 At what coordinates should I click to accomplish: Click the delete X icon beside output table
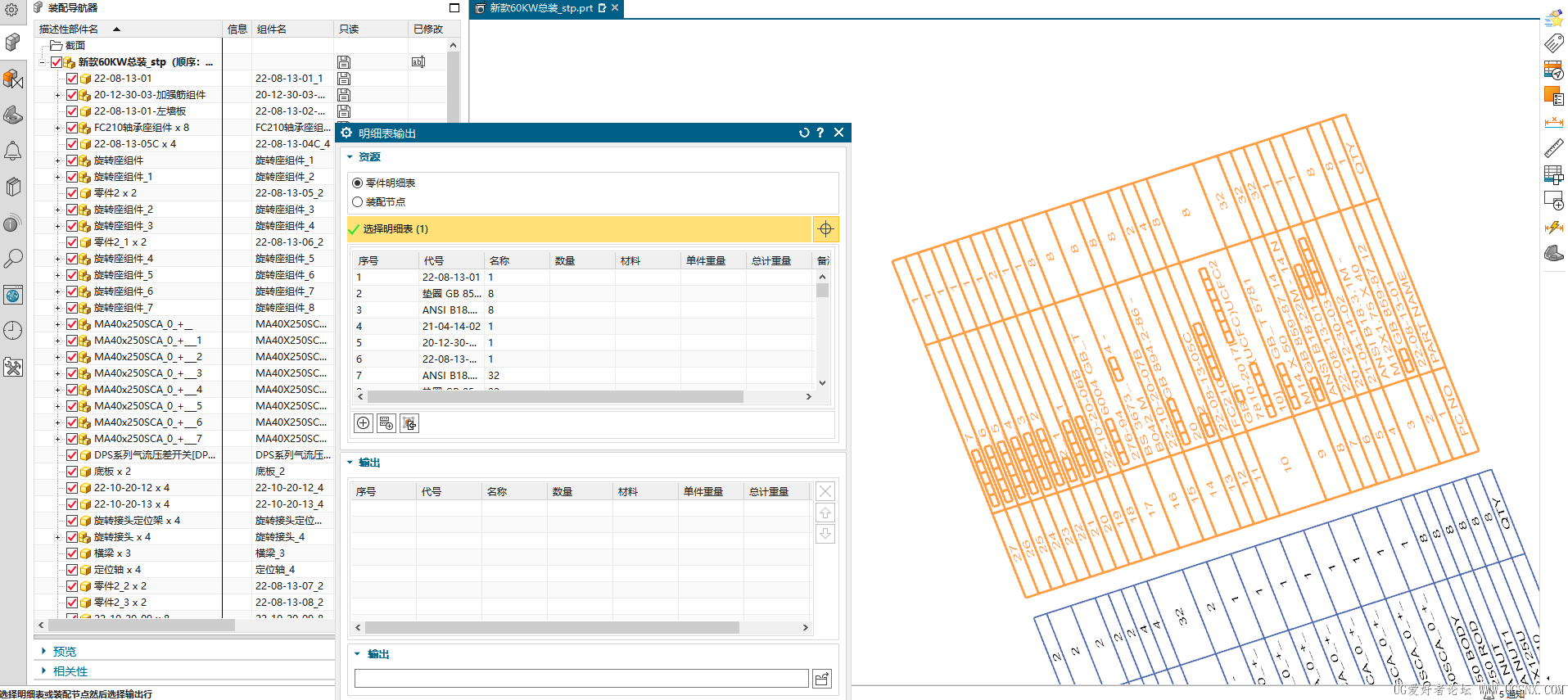pyautogui.click(x=825, y=491)
